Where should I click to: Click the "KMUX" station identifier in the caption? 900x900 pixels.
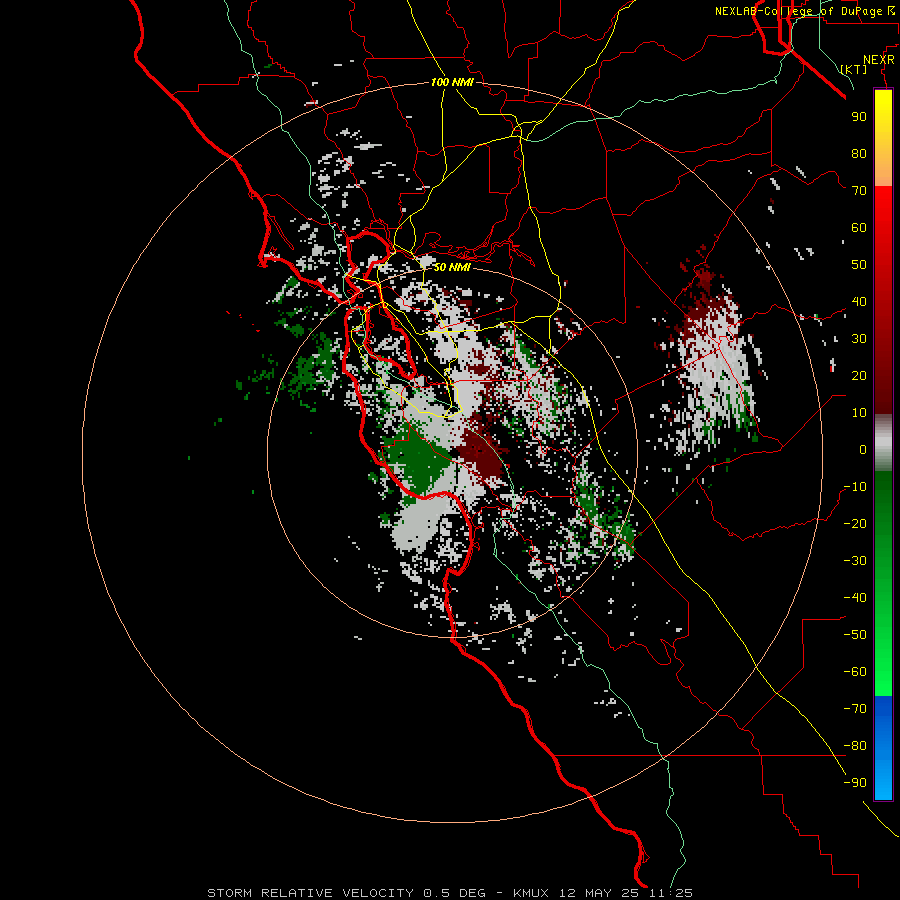(x=531, y=893)
